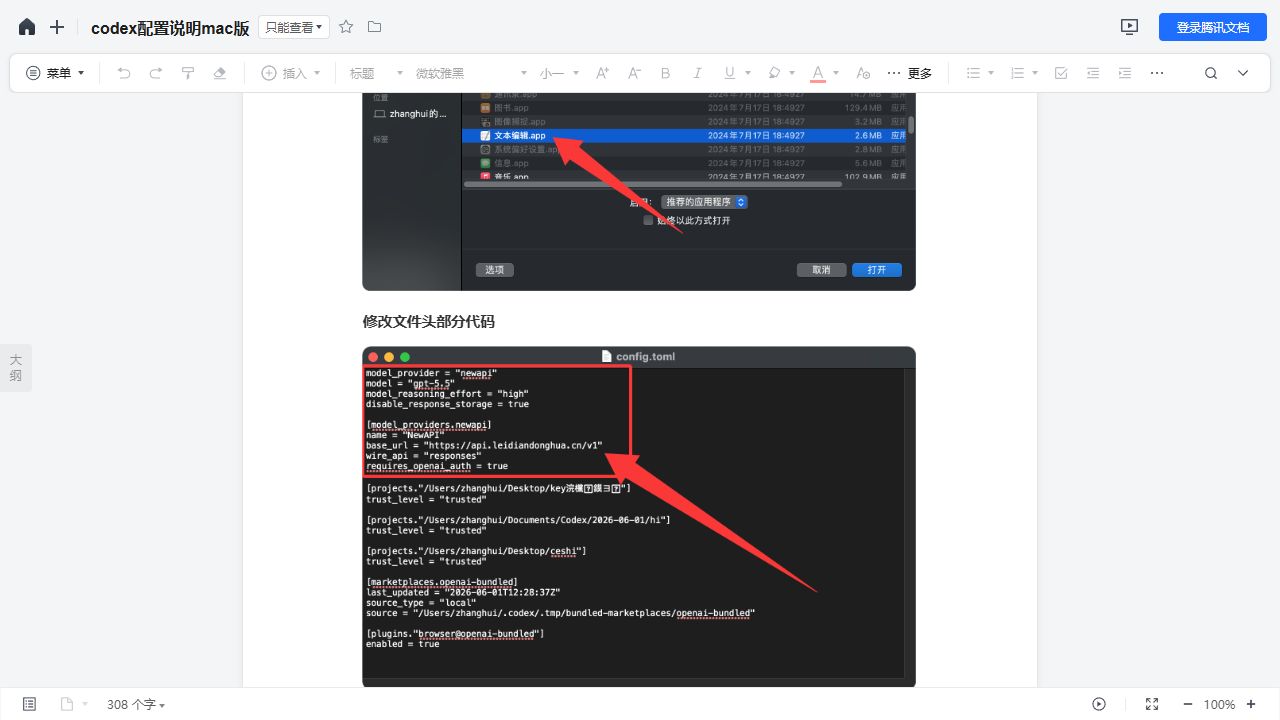Click the heading 修改文件头部分代码

point(428,321)
